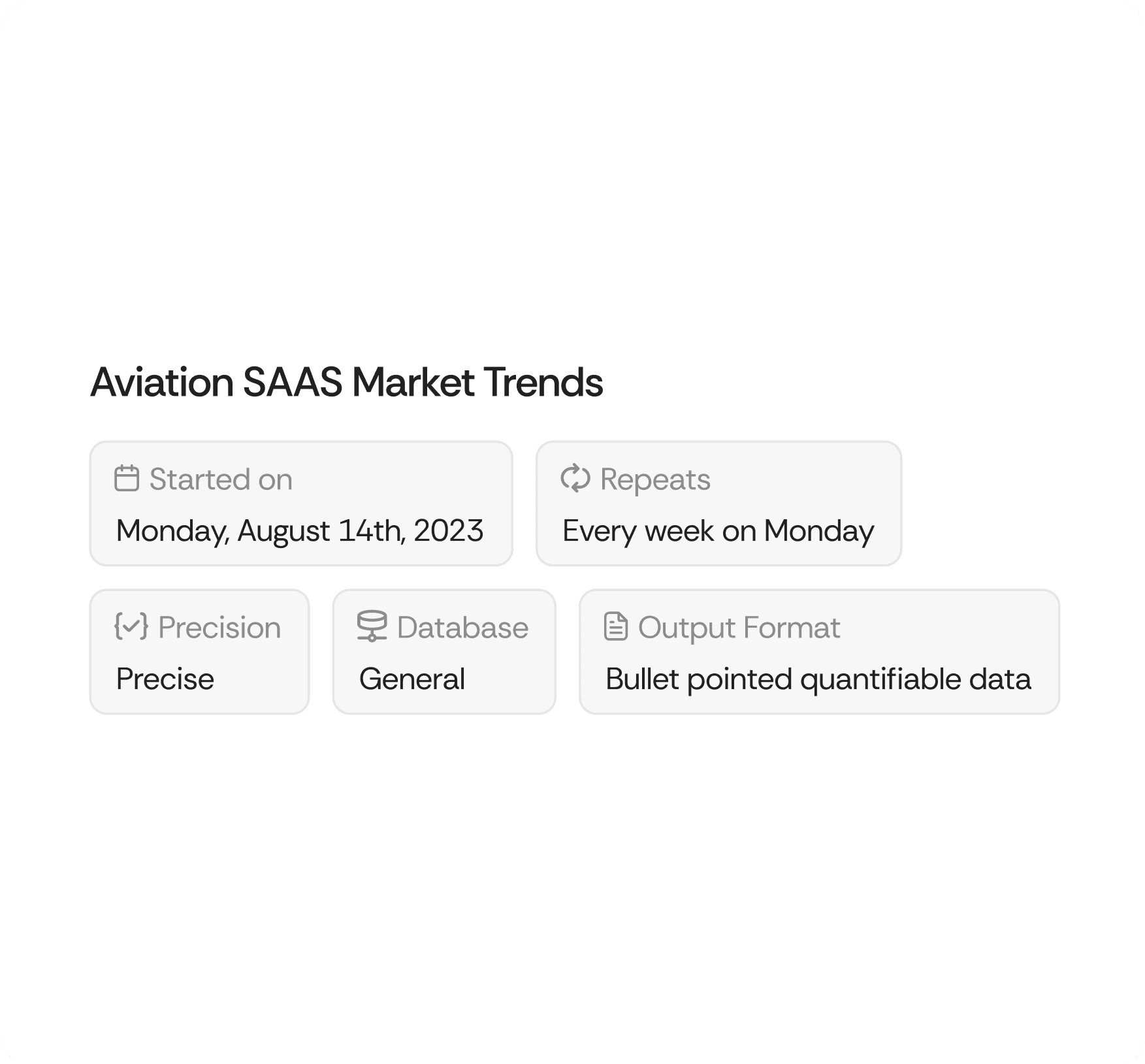
Task: Click the Aviation SAAS Market Trends title
Action: (347, 382)
